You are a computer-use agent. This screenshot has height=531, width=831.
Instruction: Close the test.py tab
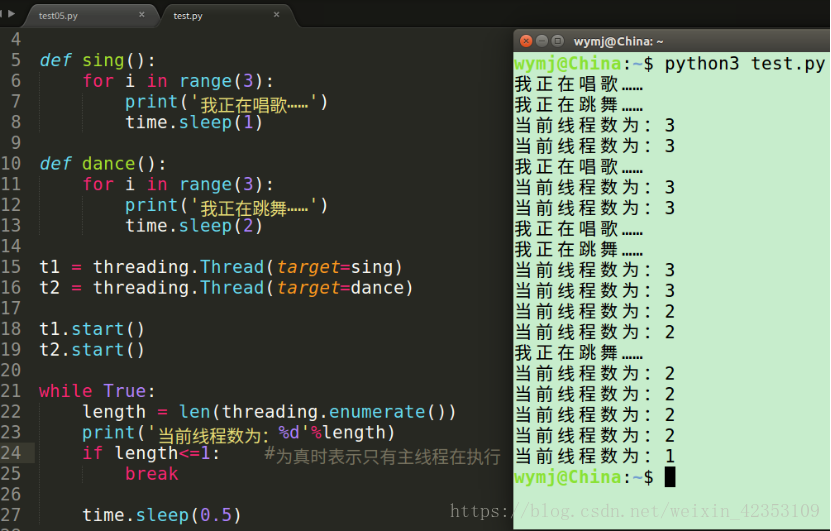(x=276, y=15)
